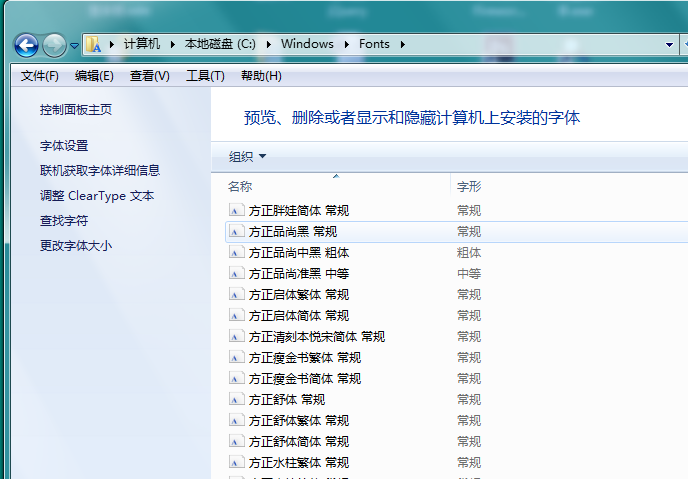Select the font name 方正品尚中黑 粗体
The height and width of the screenshot is (479, 688).
click(x=299, y=253)
